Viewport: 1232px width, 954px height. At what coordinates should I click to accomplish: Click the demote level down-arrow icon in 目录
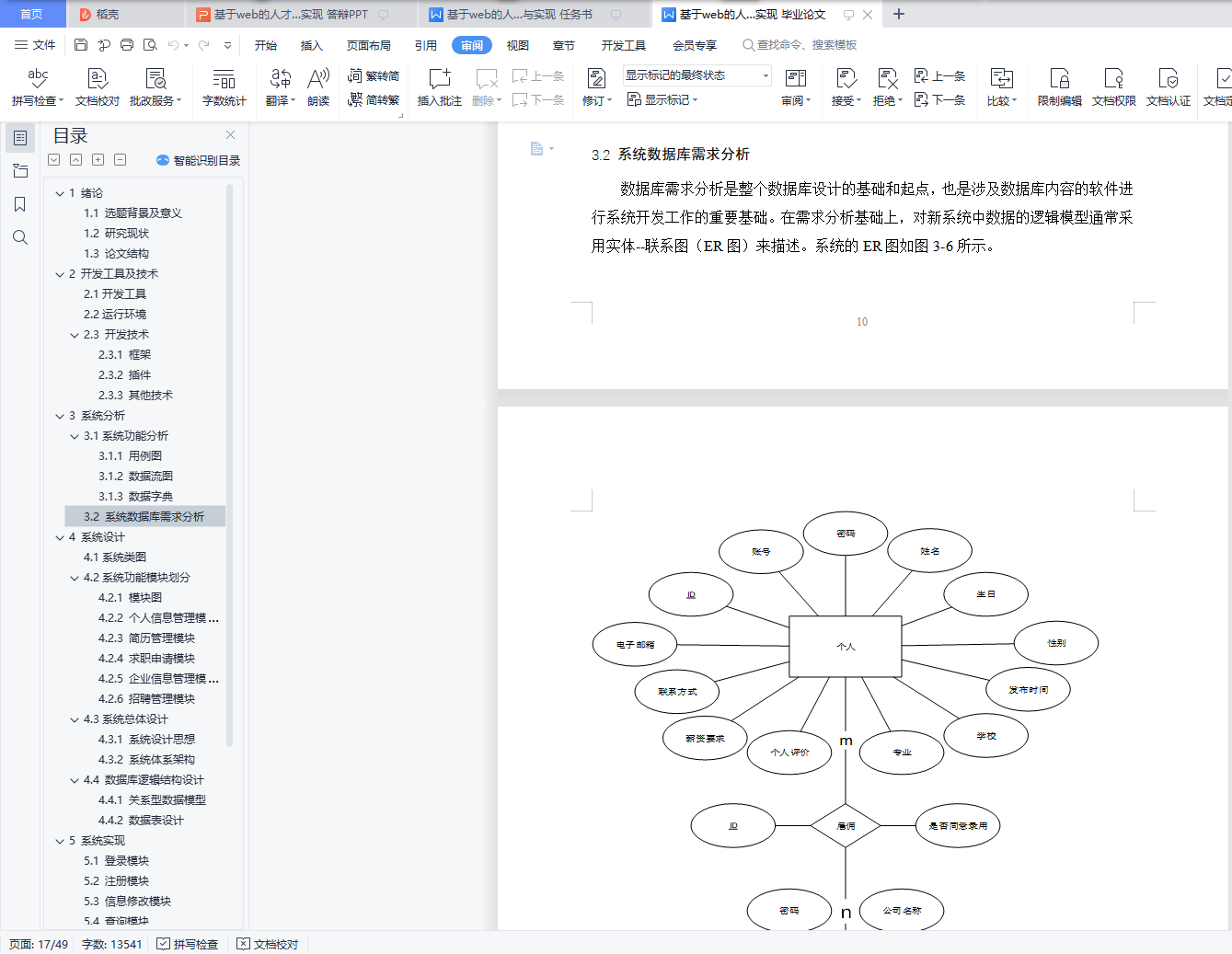click(53, 160)
